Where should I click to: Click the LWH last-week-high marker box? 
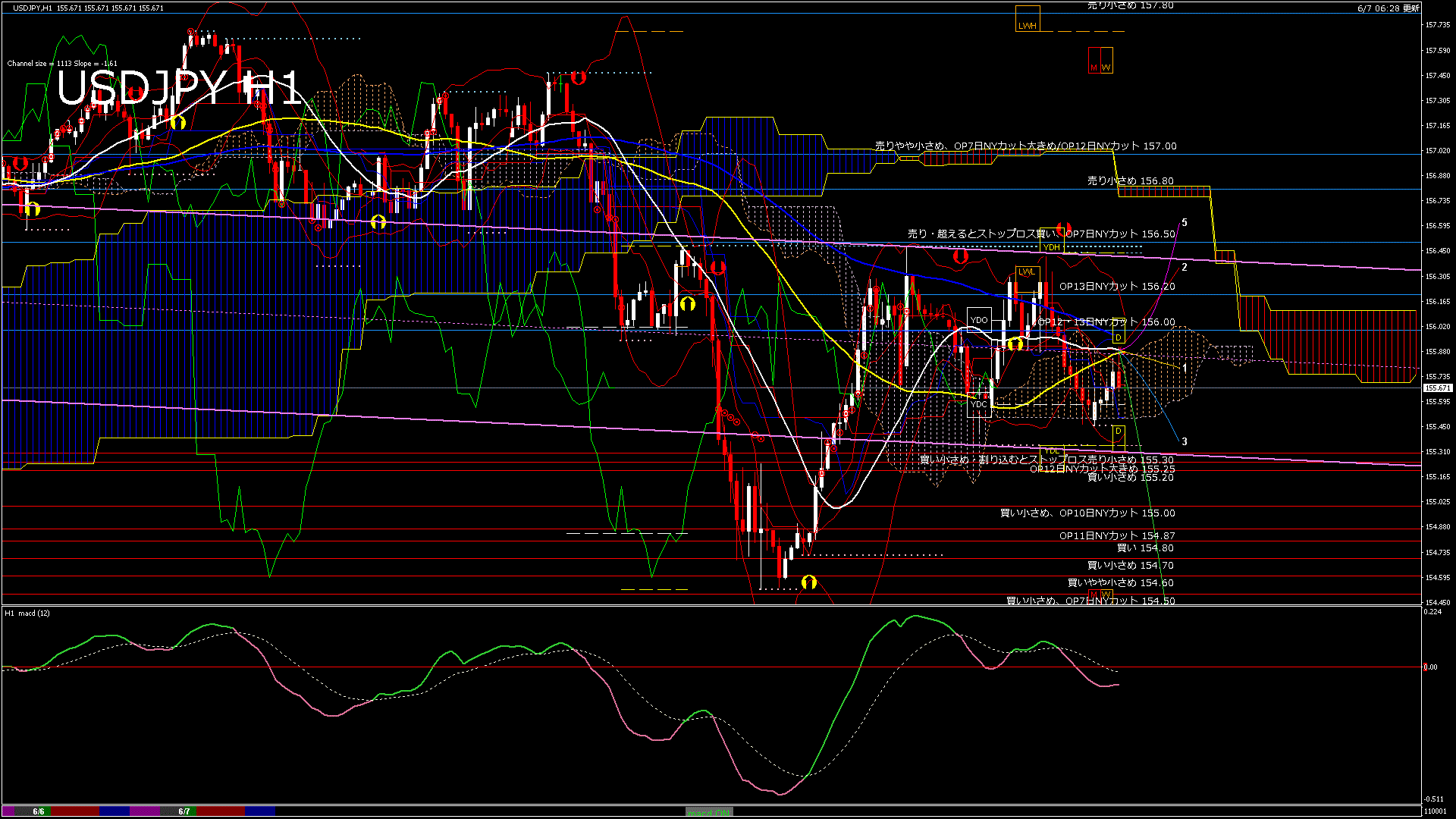(x=1028, y=19)
